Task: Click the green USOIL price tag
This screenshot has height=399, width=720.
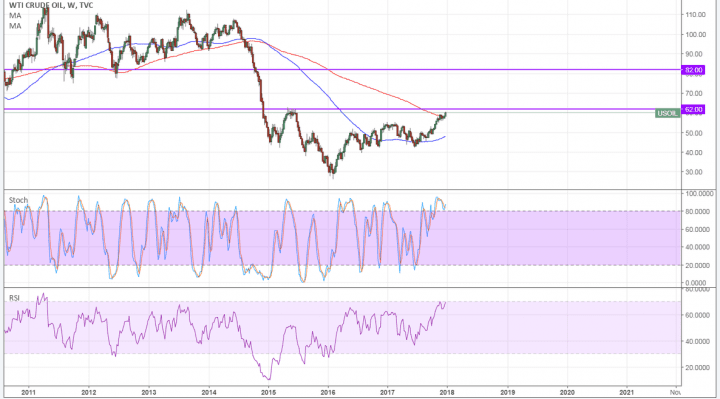Action: 667,113
